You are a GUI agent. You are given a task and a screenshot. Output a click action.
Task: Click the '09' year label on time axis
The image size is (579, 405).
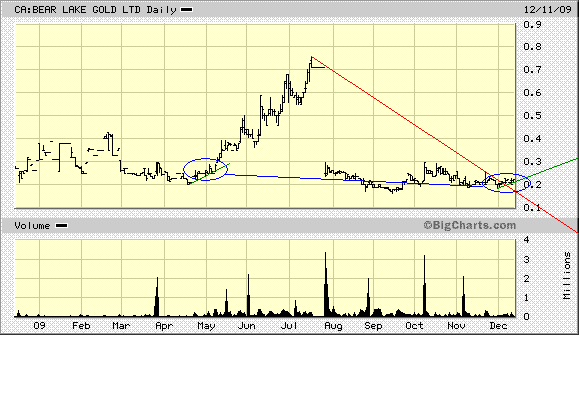(40, 326)
